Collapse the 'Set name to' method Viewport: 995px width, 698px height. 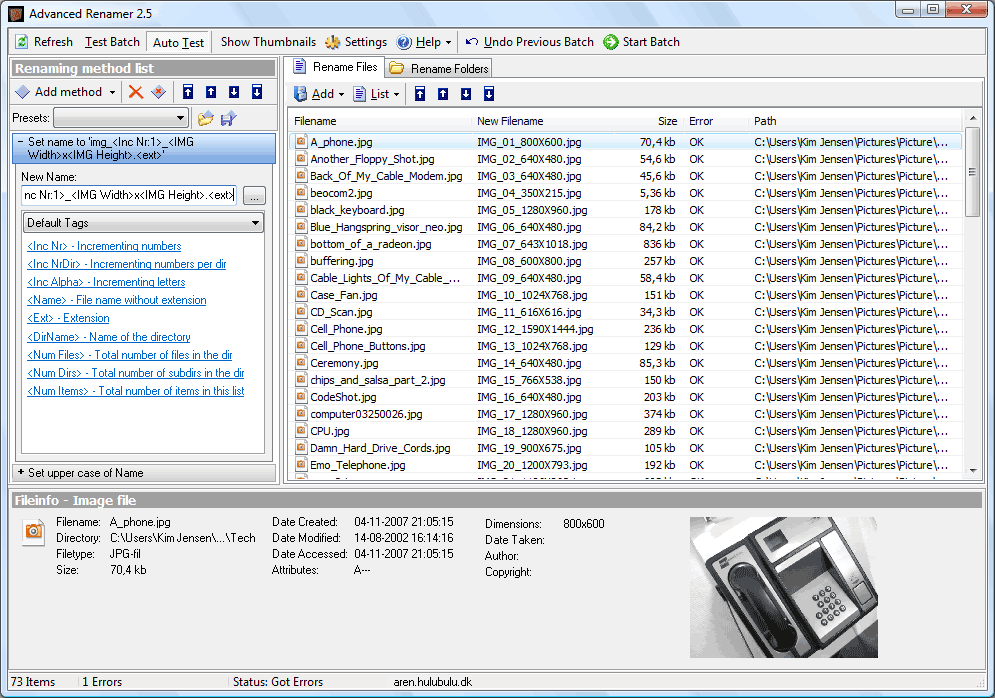(x=21, y=142)
